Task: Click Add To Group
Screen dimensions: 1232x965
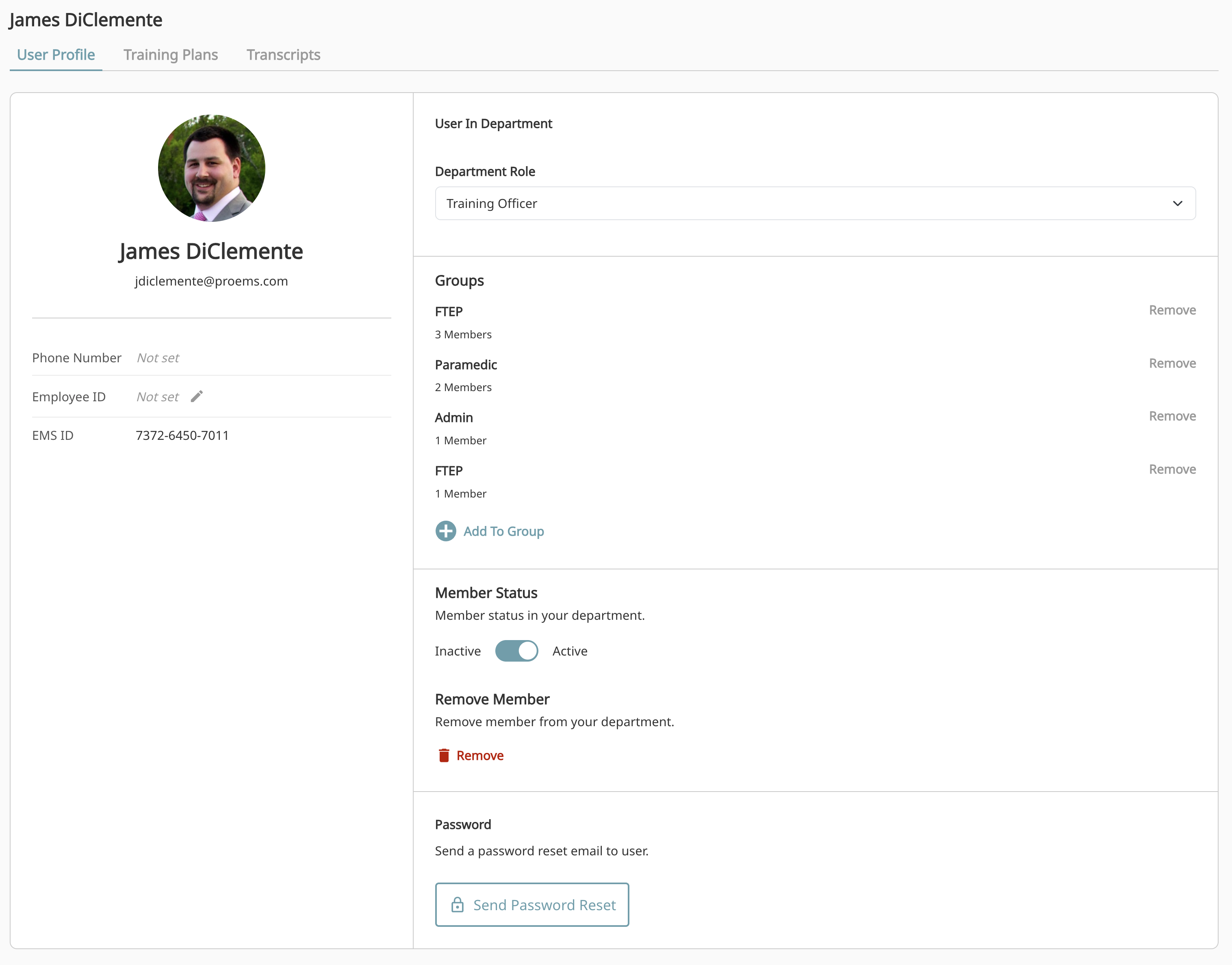Action: 503,530
